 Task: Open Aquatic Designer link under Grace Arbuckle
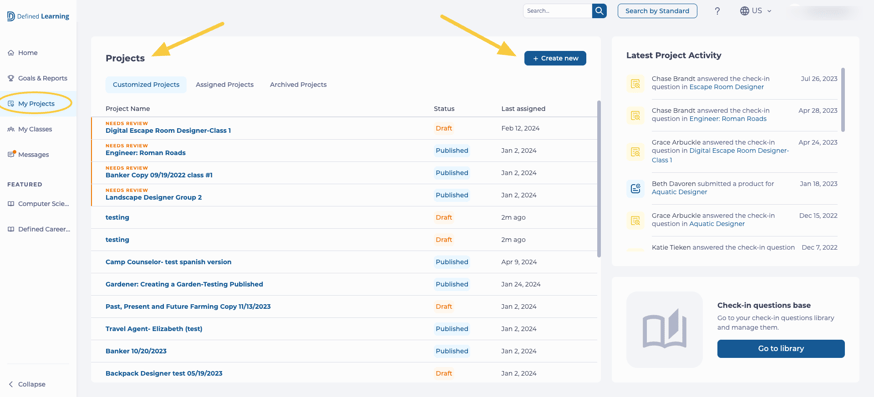(x=717, y=224)
